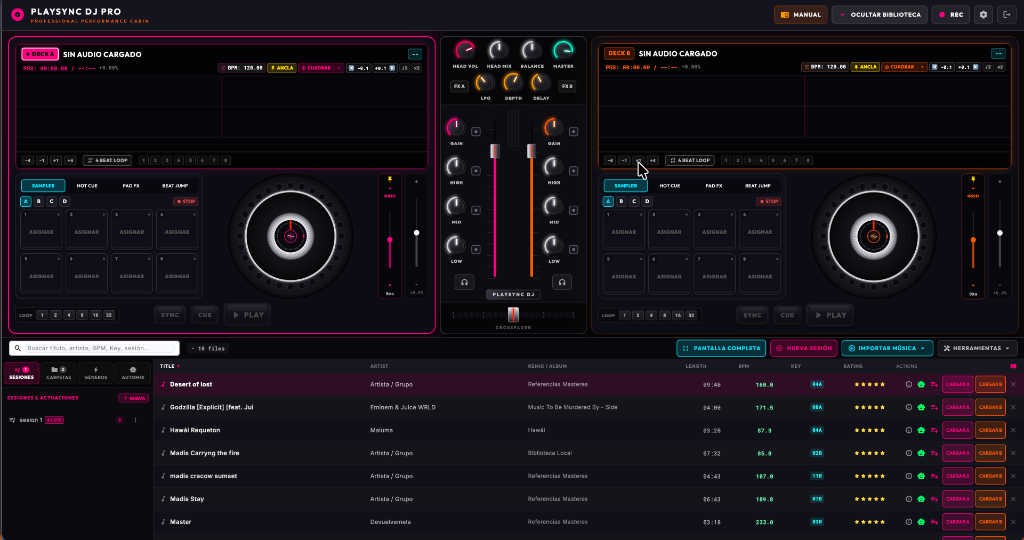
Task: Toggle Deck A 4 BEAT LOOP
Action: [108, 160]
